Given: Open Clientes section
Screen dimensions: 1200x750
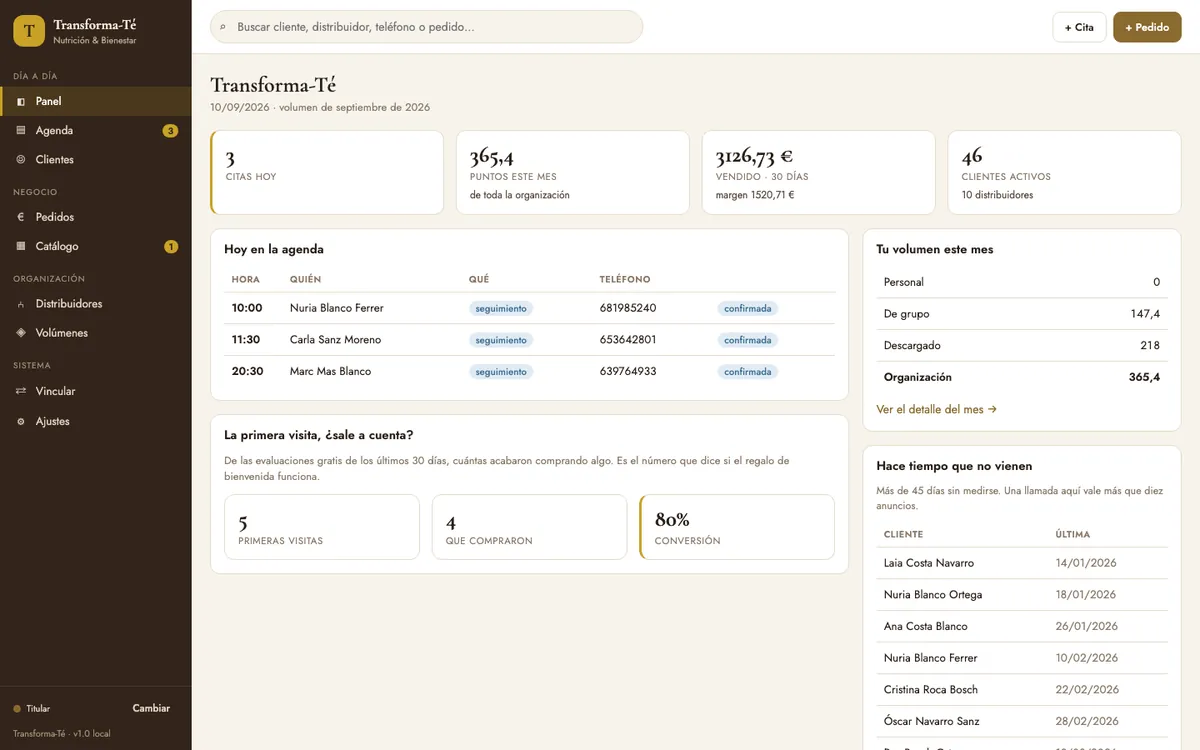Looking at the screenshot, I should point(95,159).
